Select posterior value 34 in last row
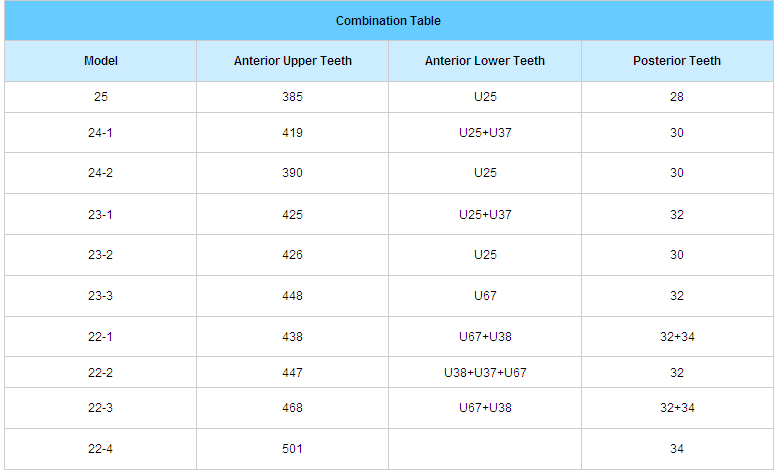Screen dimensions: 775x471 click(x=677, y=449)
